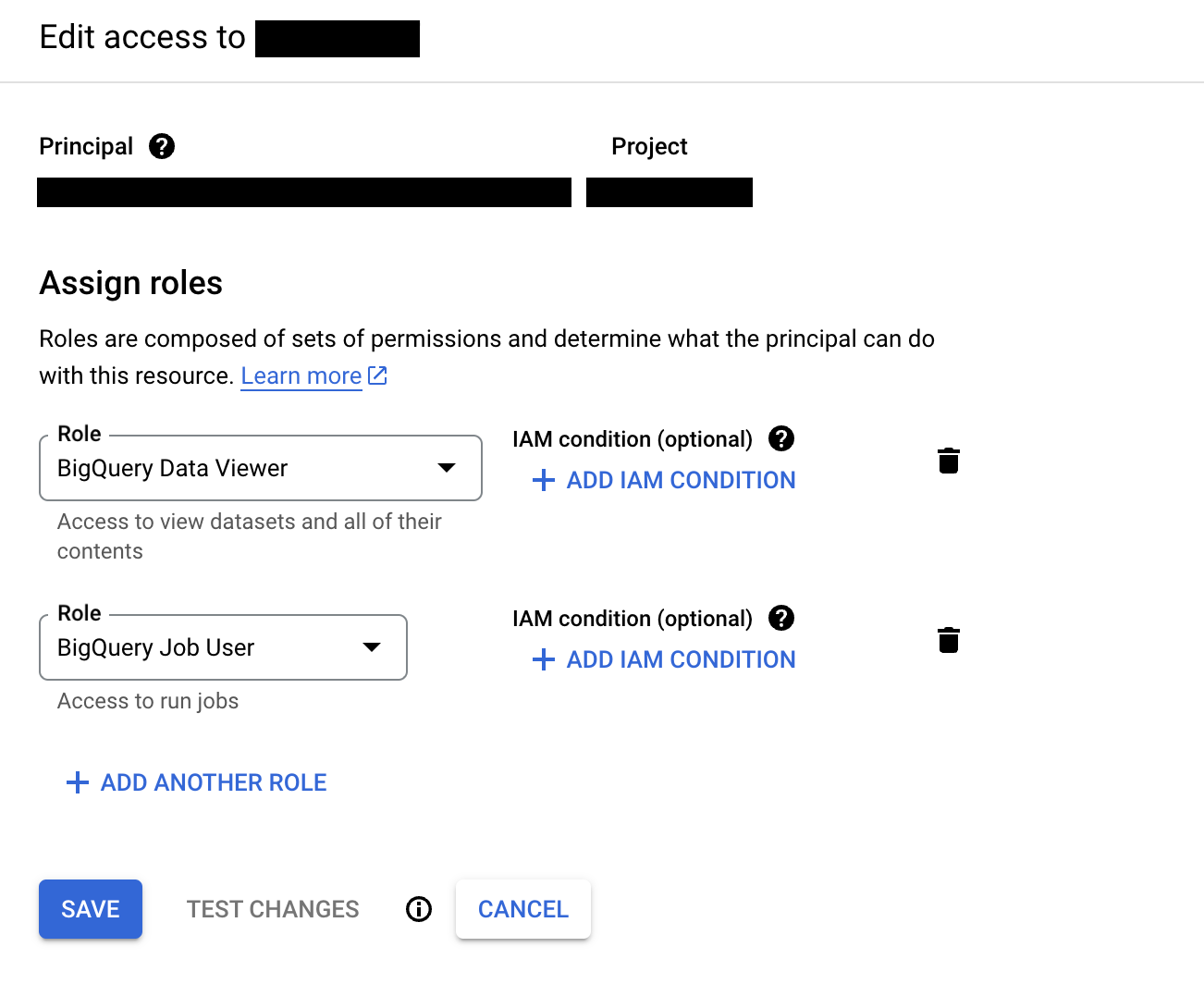Remove the BigQuery Job User role
The width and height of the screenshot is (1204, 984).
pos(949,640)
